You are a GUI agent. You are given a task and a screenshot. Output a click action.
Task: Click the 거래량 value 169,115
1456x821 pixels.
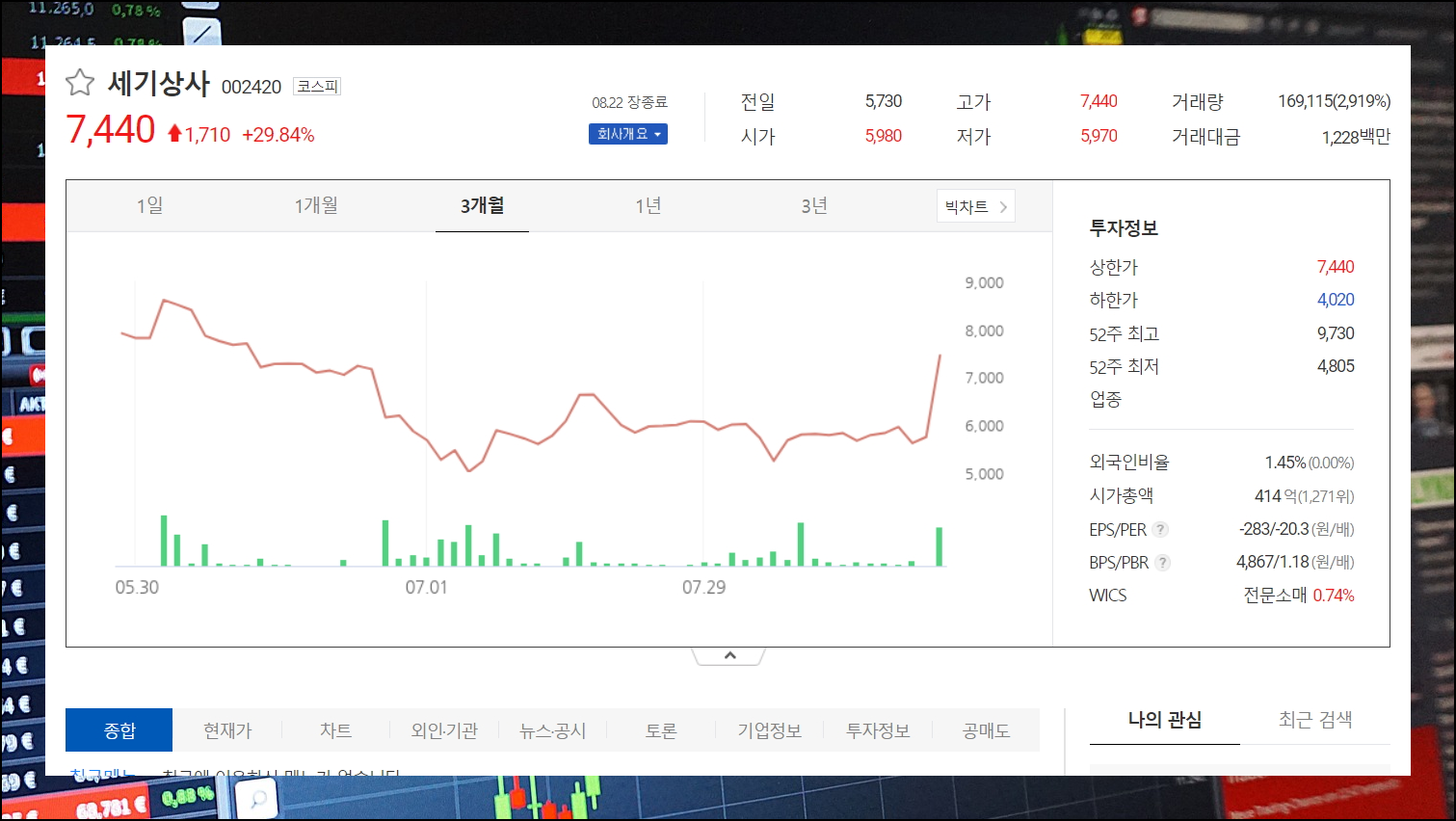(1306, 101)
